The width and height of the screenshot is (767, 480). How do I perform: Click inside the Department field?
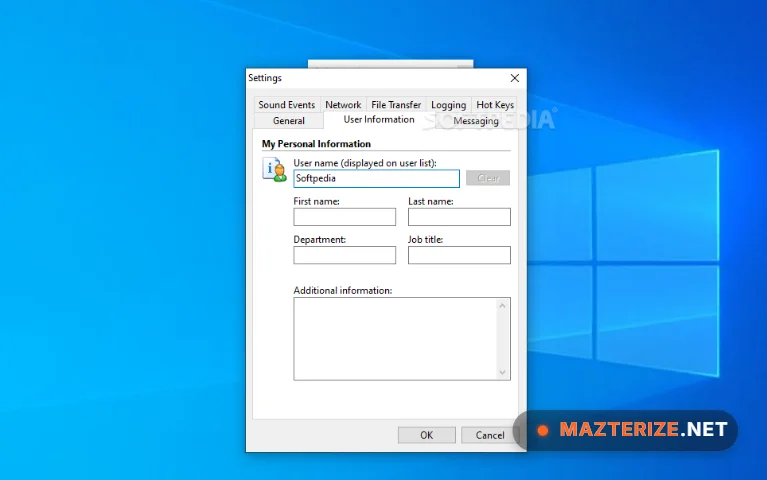coord(344,255)
